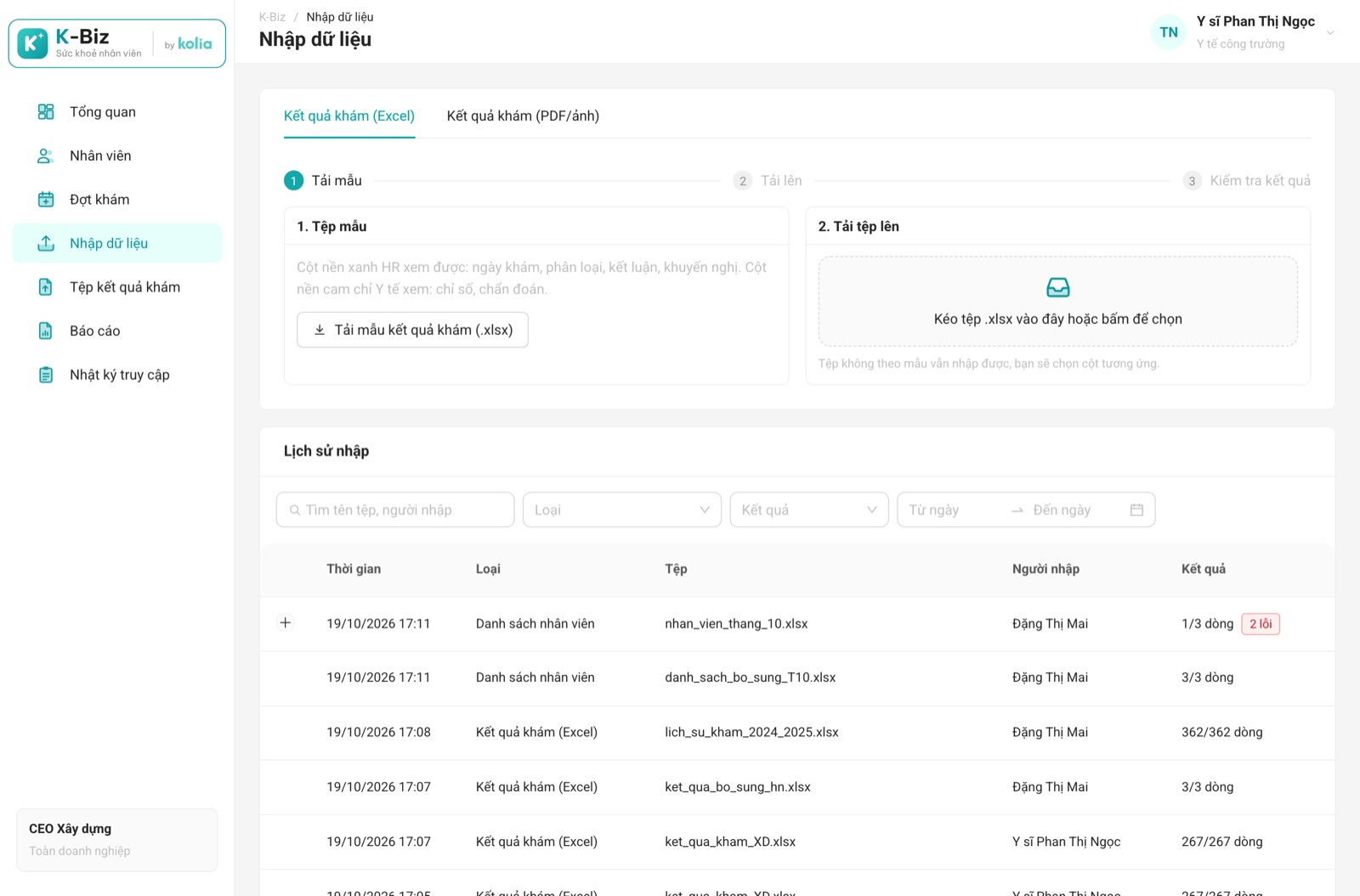Click step 2 Tải lên in progress stepper
1360x896 pixels.
(768, 180)
